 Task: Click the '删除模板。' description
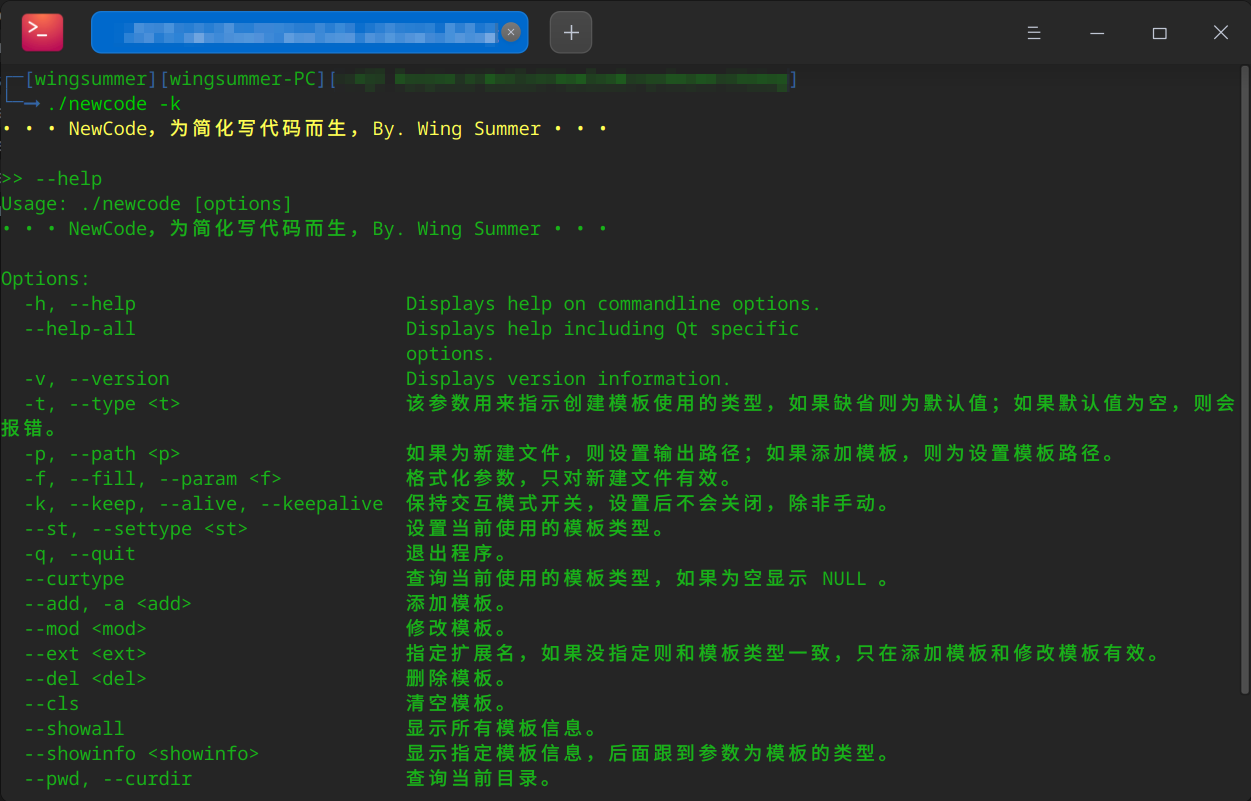[457, 679]
